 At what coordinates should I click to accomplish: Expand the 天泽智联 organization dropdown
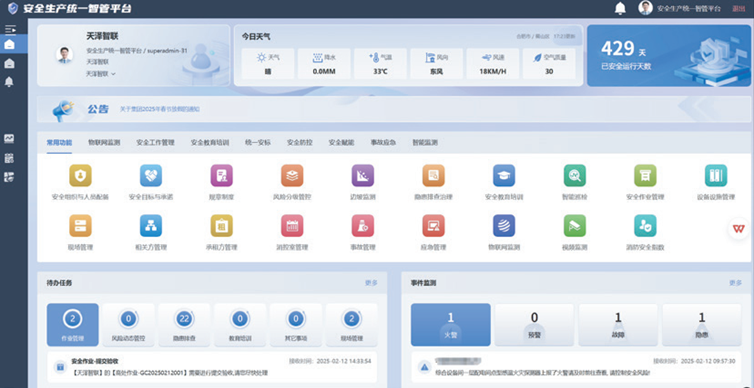tap(101, 74)
